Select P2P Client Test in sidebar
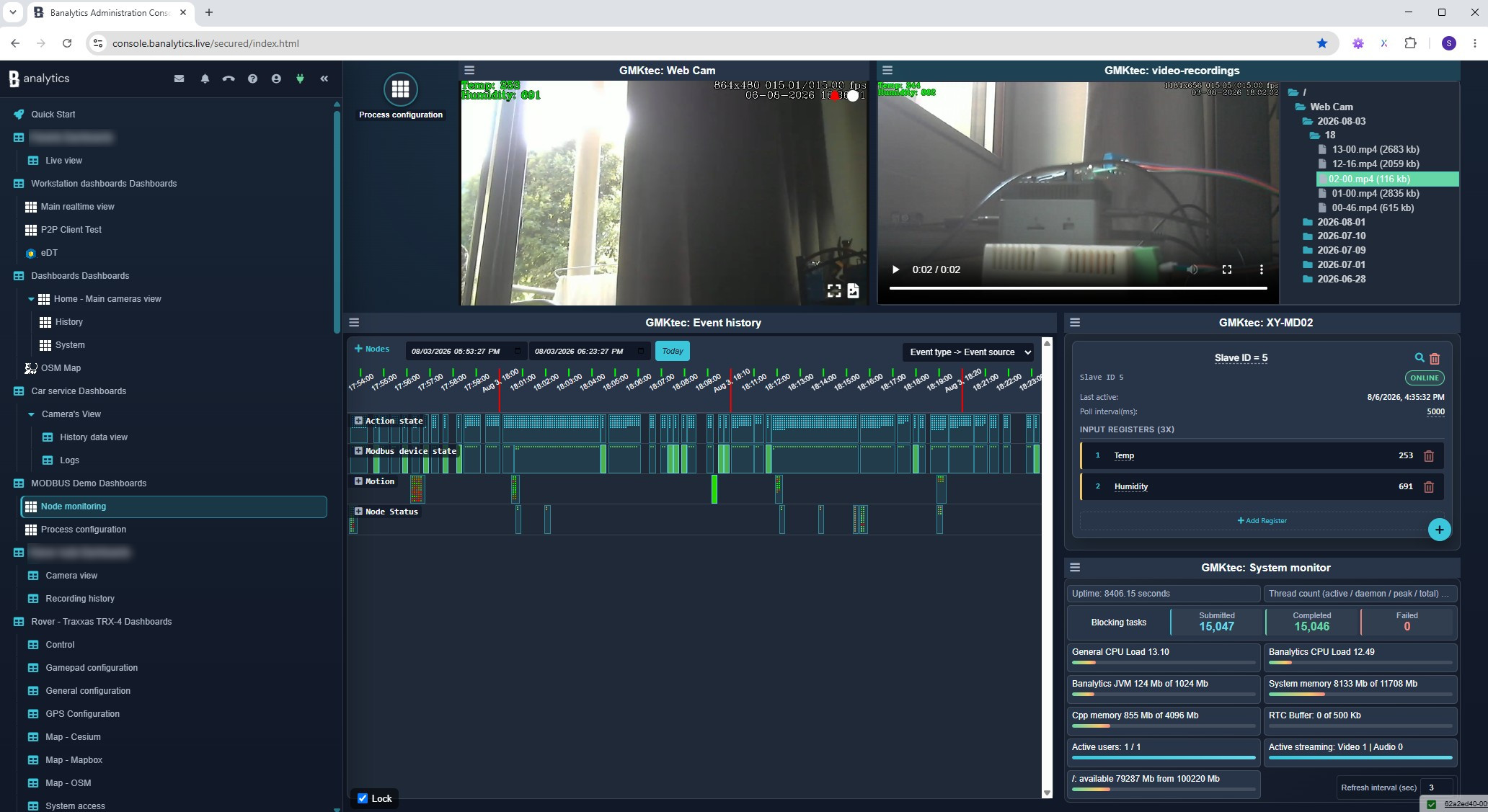 coord(71,230)
